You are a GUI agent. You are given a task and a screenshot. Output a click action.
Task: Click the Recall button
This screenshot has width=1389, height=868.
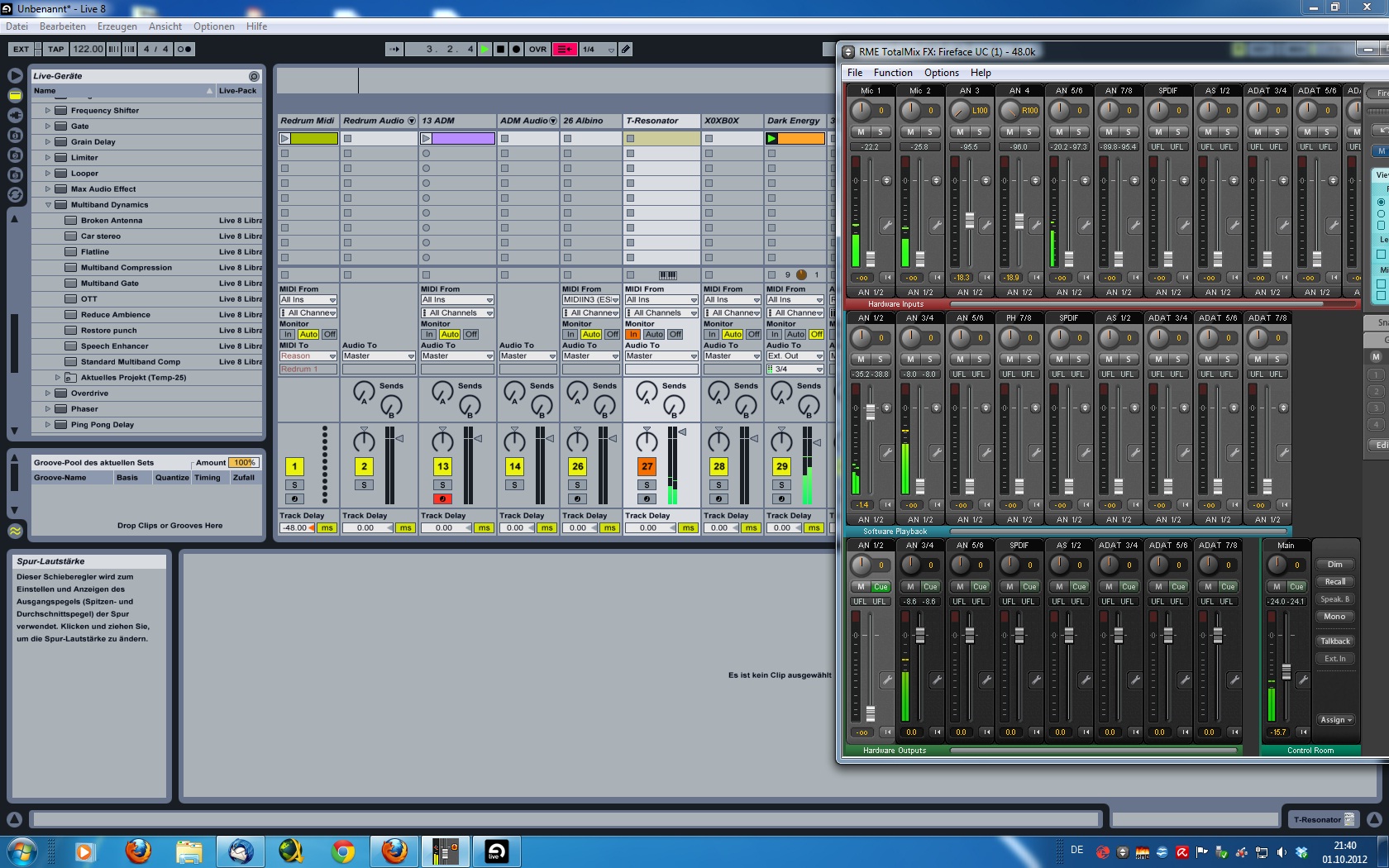[x=1334, y=581]
